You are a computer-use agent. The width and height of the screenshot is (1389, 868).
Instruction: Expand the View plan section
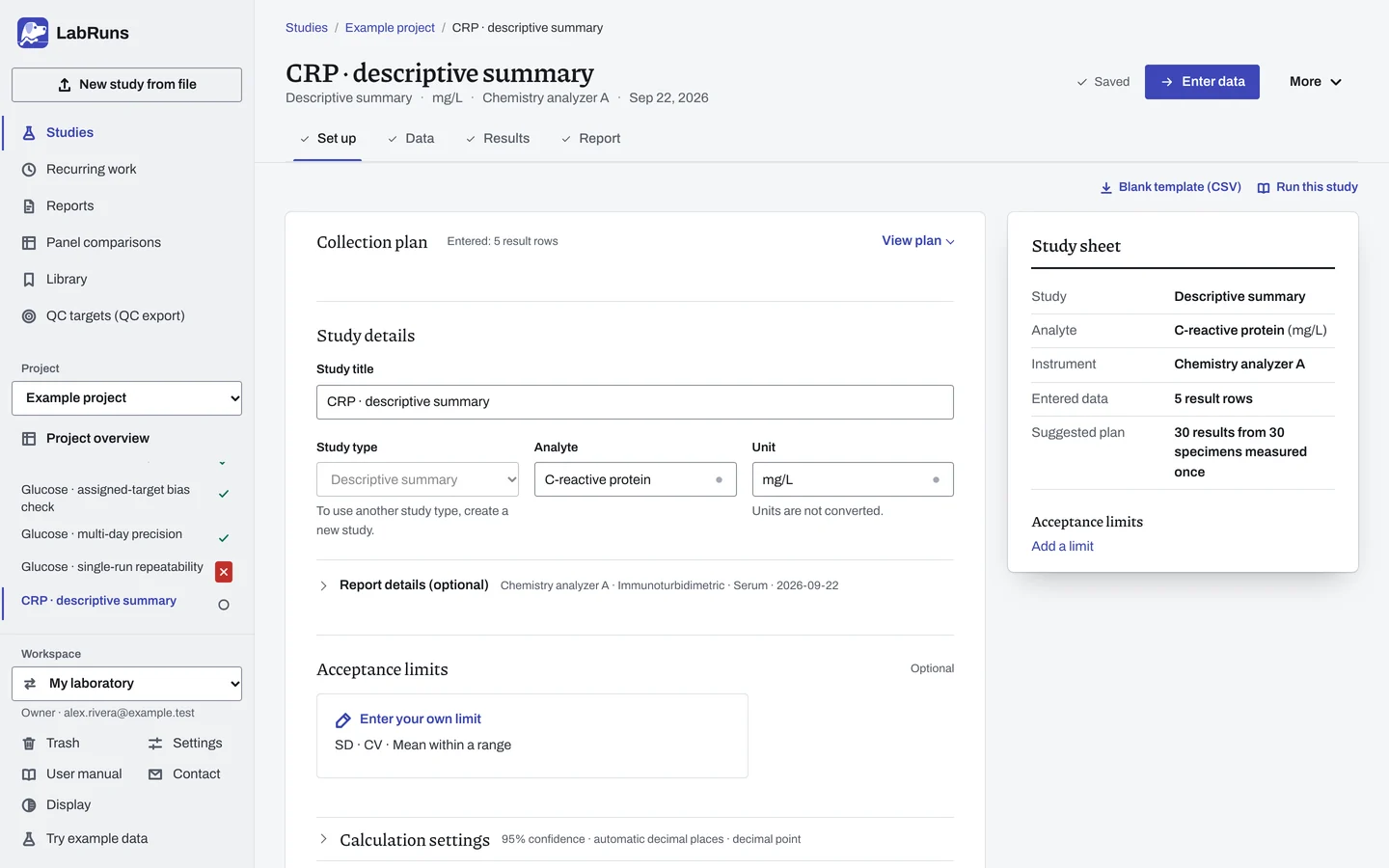pos(918,241)
